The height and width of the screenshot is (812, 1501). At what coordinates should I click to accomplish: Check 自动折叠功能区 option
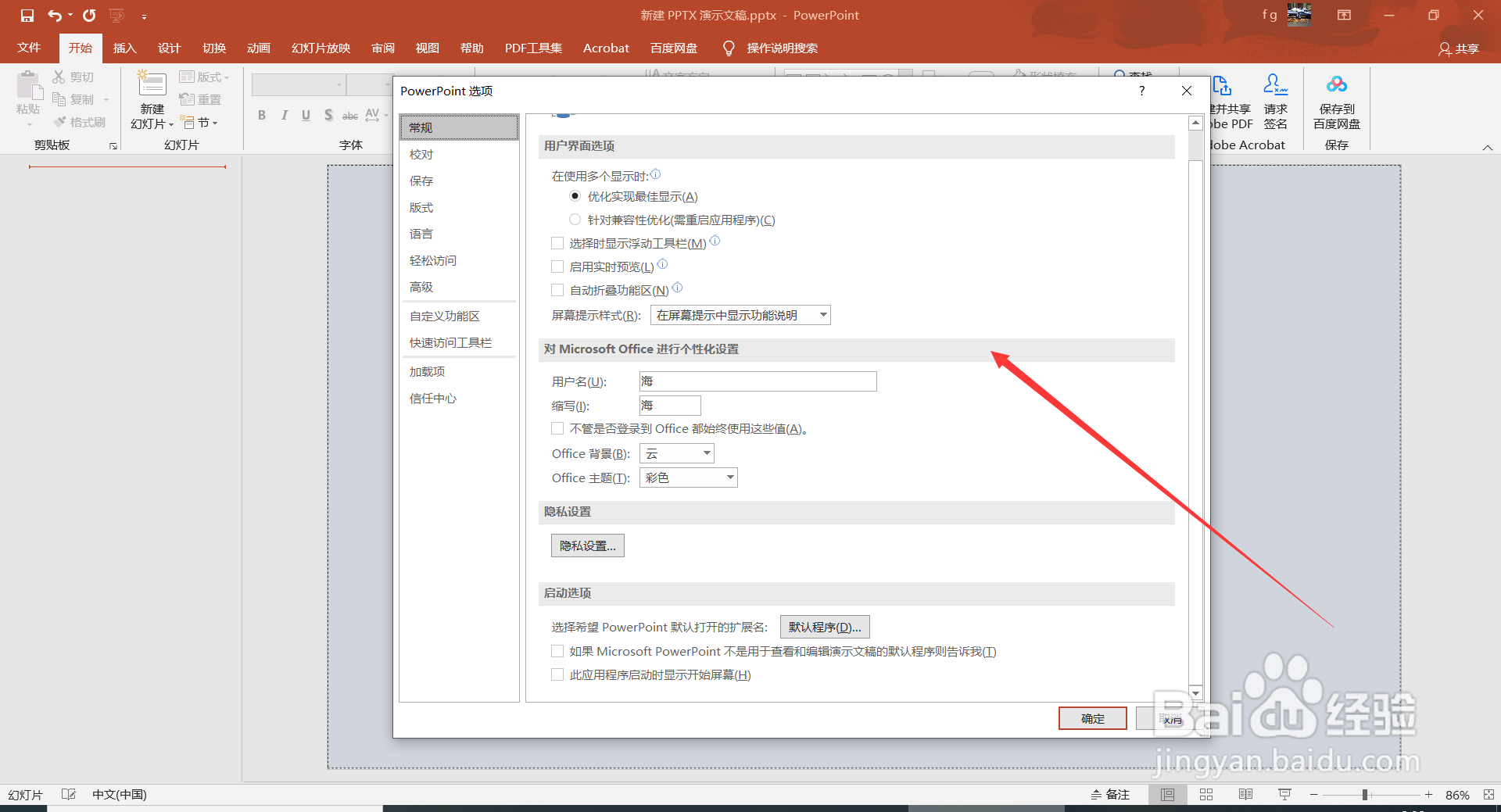[557, 290]
